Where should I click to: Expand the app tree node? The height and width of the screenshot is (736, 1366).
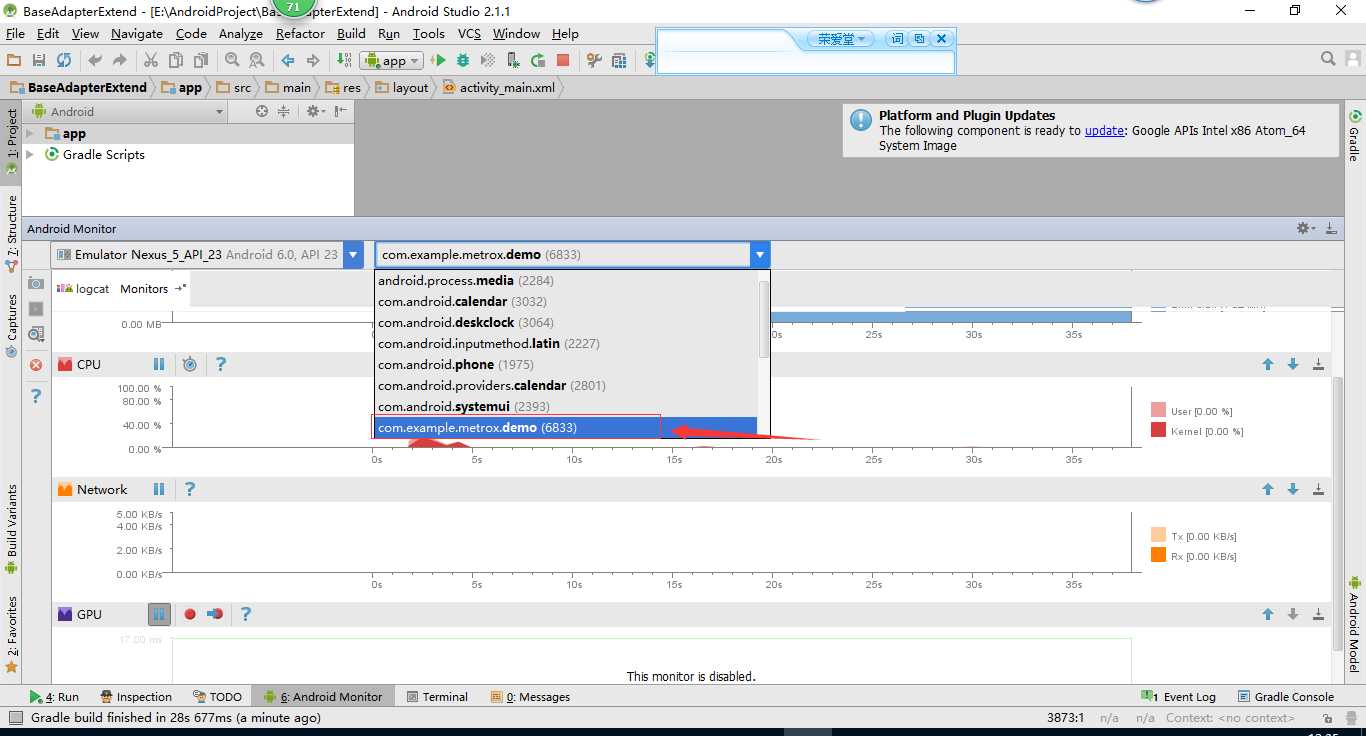30,133
